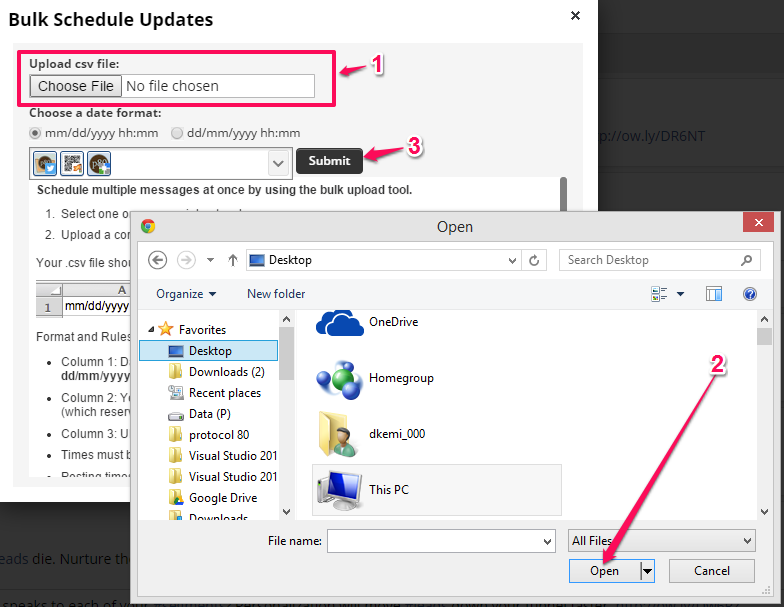Click the Choose File button

pos(76,86)
